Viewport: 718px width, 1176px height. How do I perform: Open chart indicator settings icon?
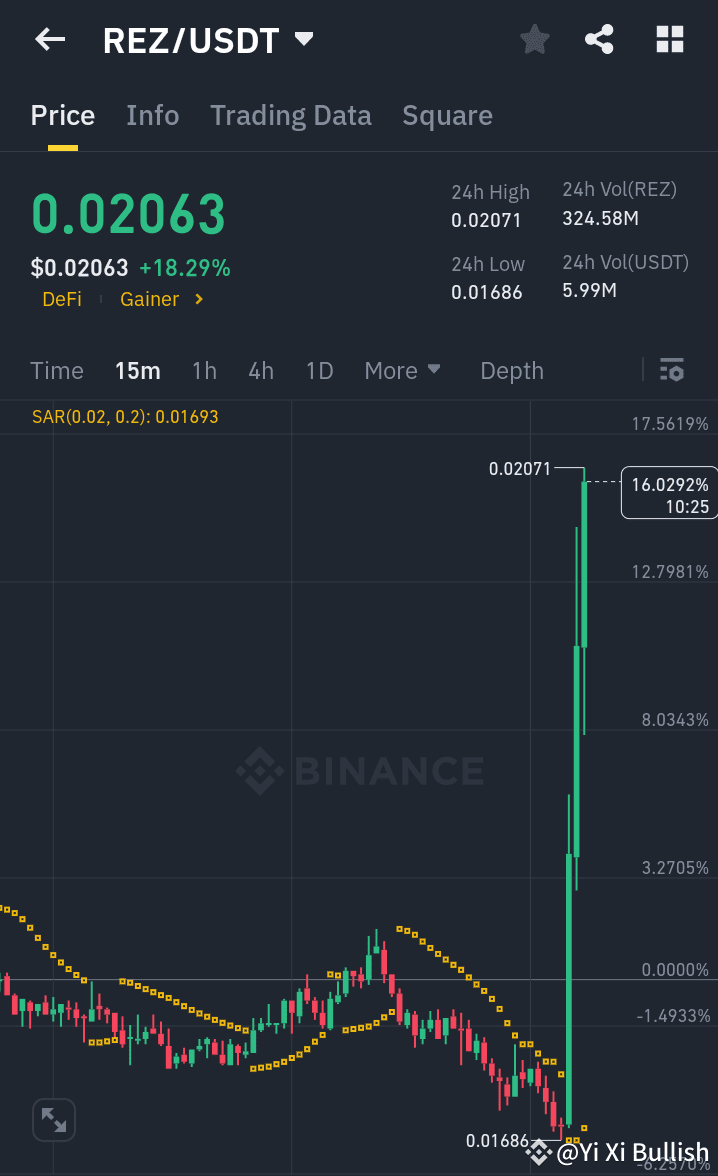671,370
